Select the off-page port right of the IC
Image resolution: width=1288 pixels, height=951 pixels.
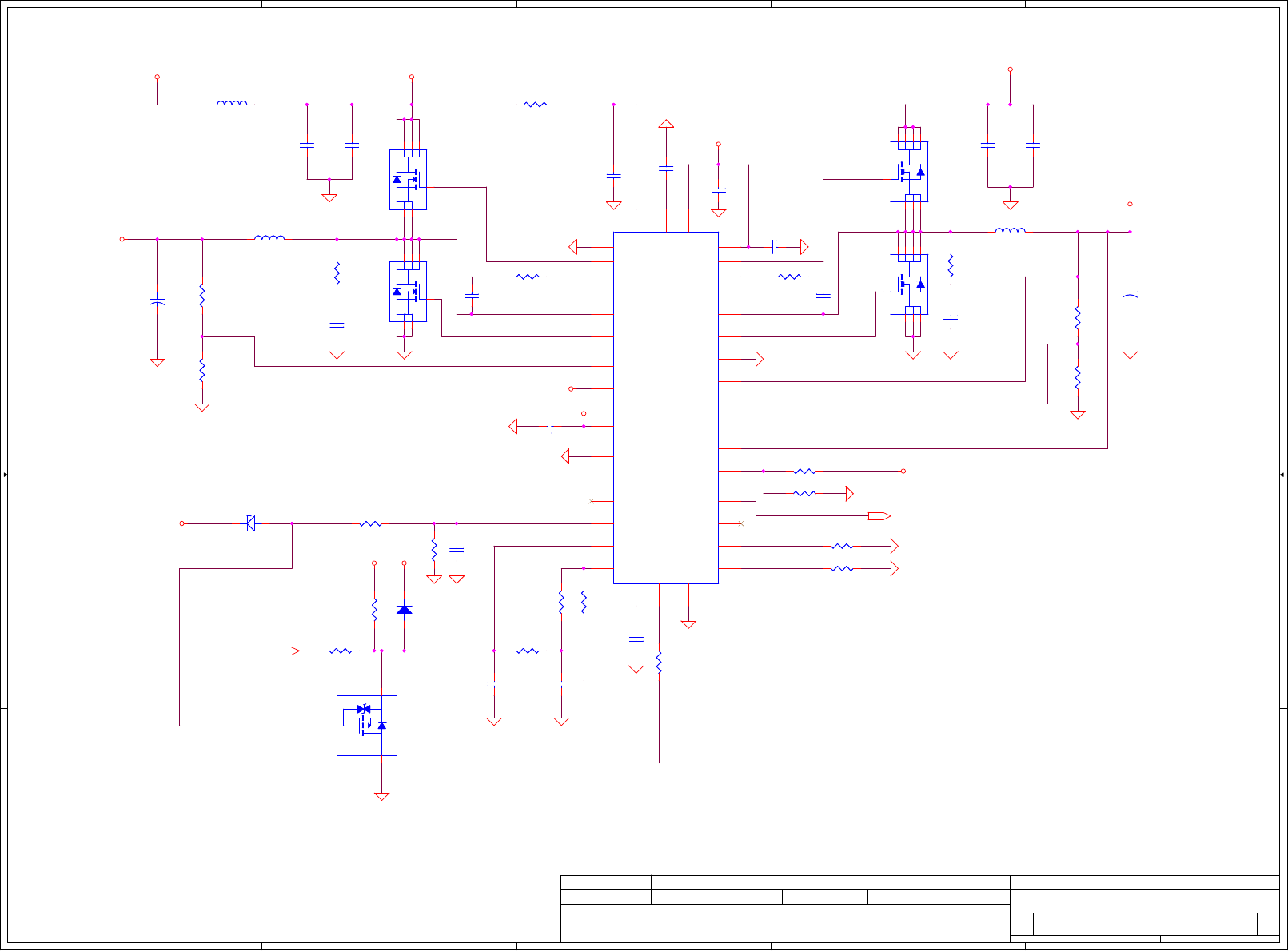(x=879, y=516)
